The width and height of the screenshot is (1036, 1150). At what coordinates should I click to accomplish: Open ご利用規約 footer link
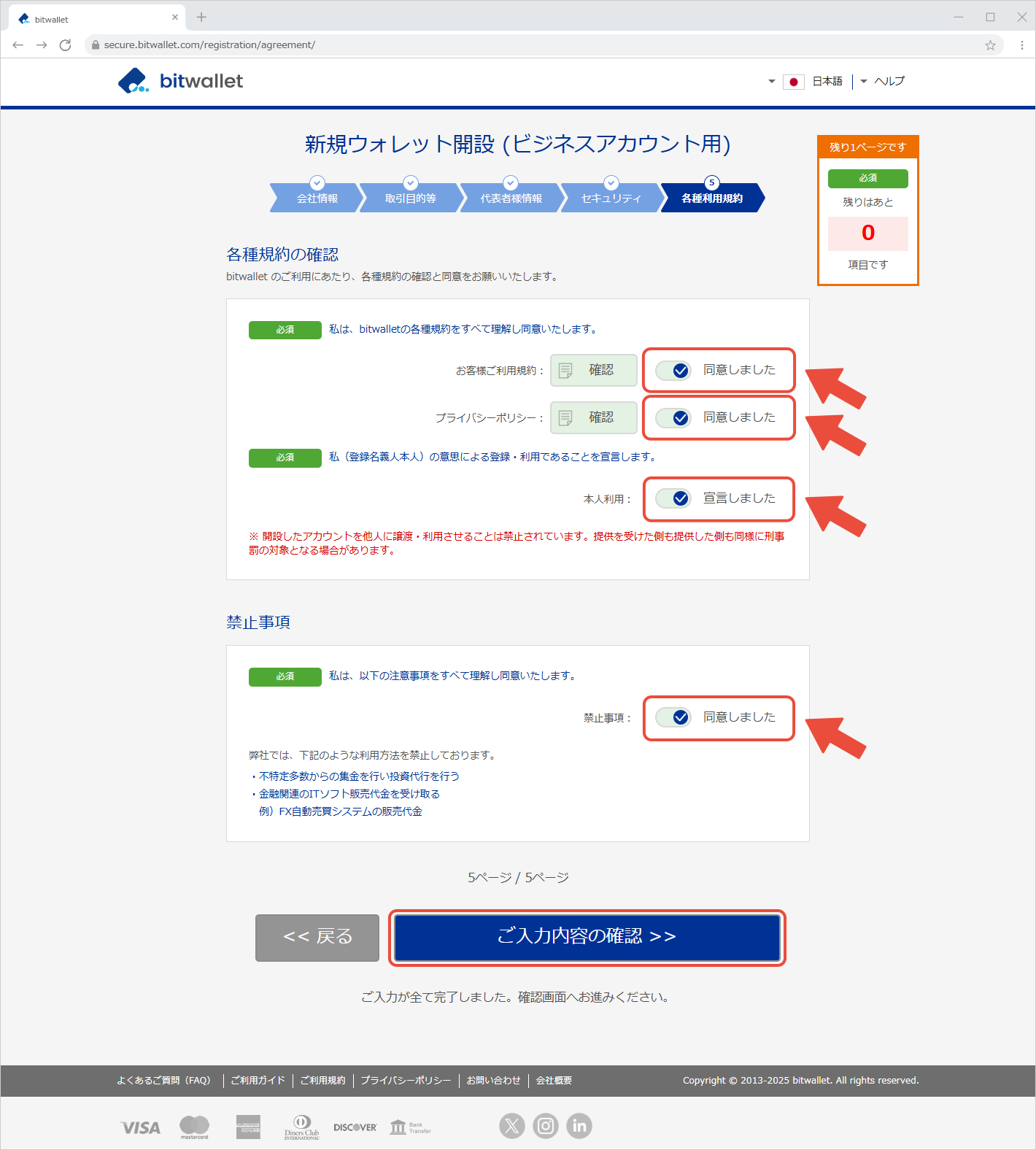pos(323,1081)
